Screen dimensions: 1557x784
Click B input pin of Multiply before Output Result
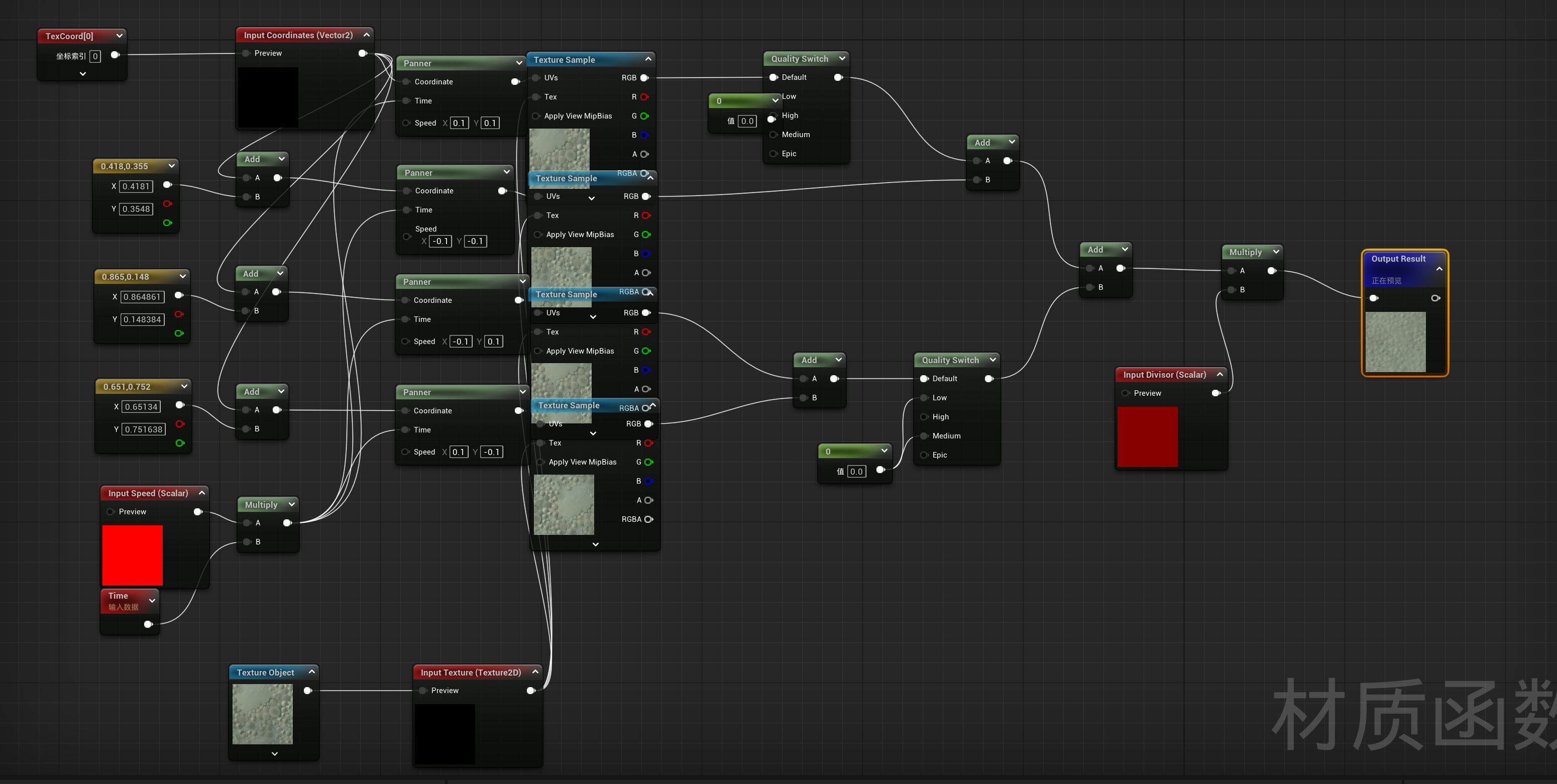1231,290
